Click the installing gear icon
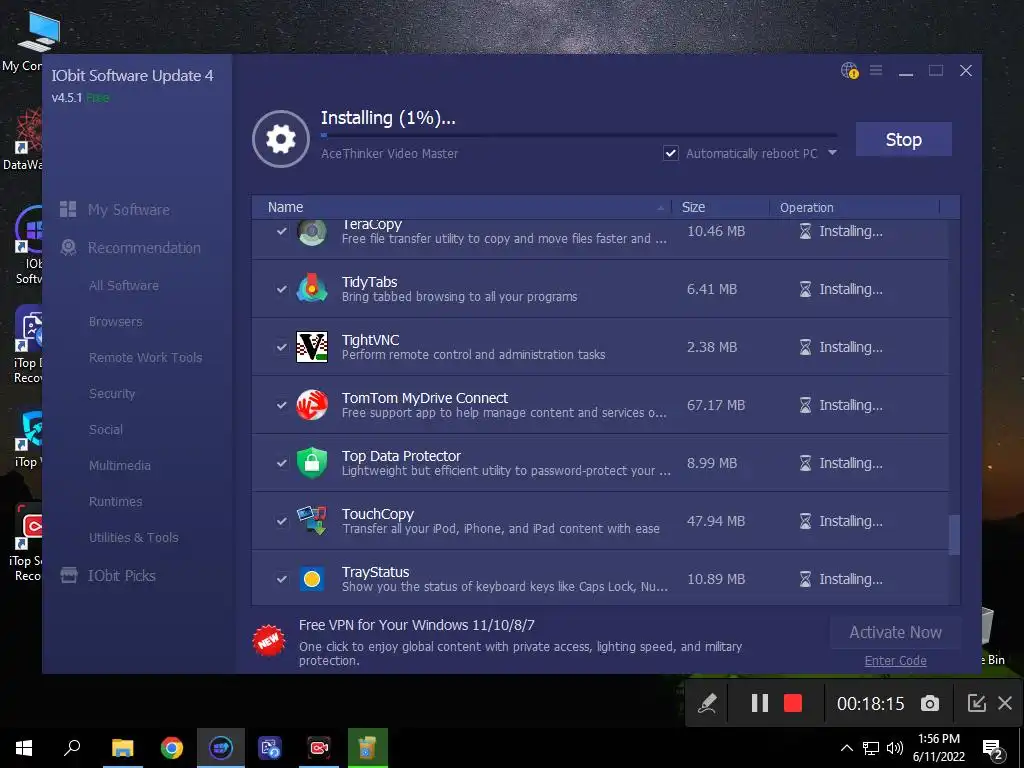The image size is (1024, 768). click(x=281, y=138)
